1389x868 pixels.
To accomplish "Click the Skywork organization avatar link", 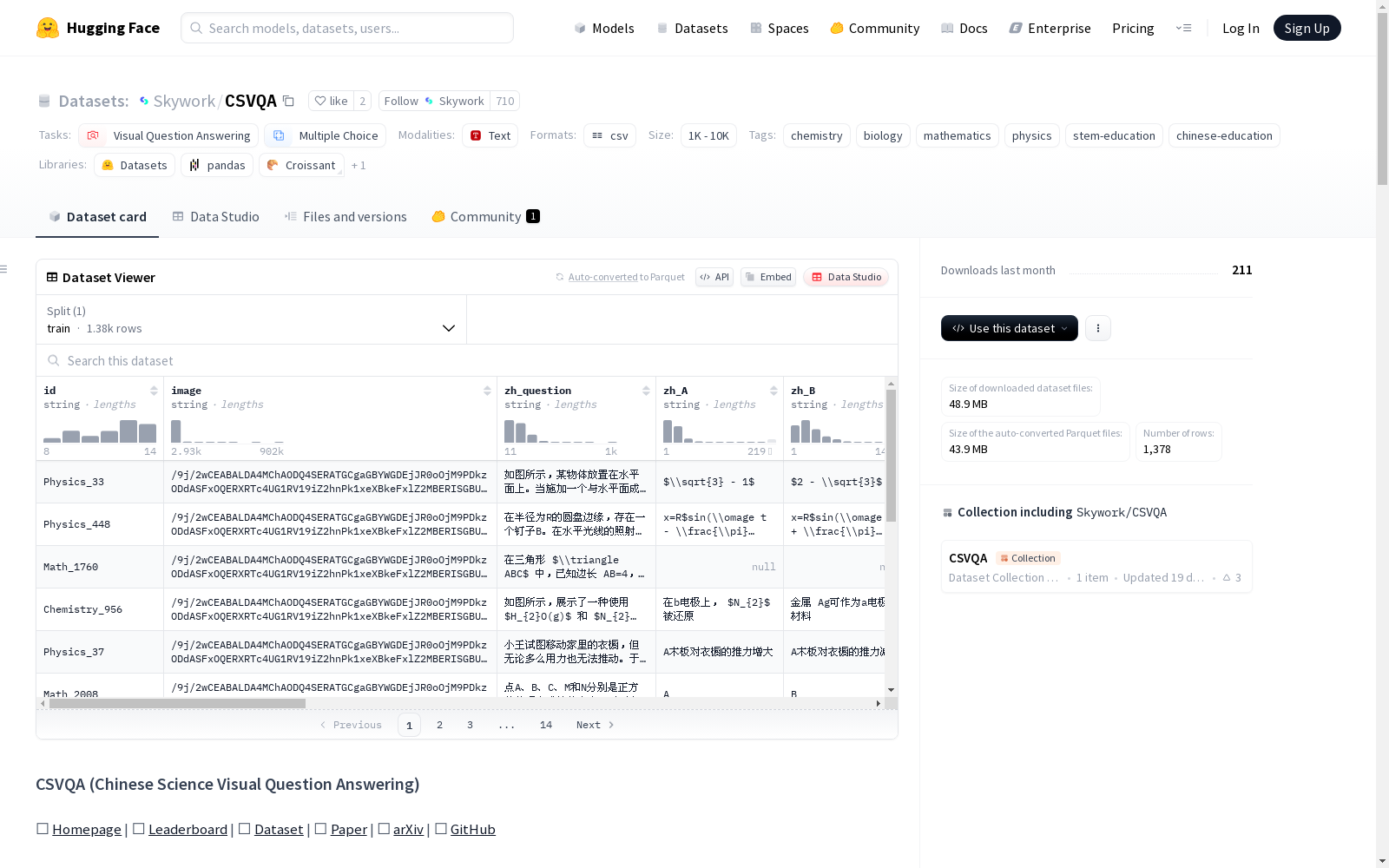I will coord(144,102).
